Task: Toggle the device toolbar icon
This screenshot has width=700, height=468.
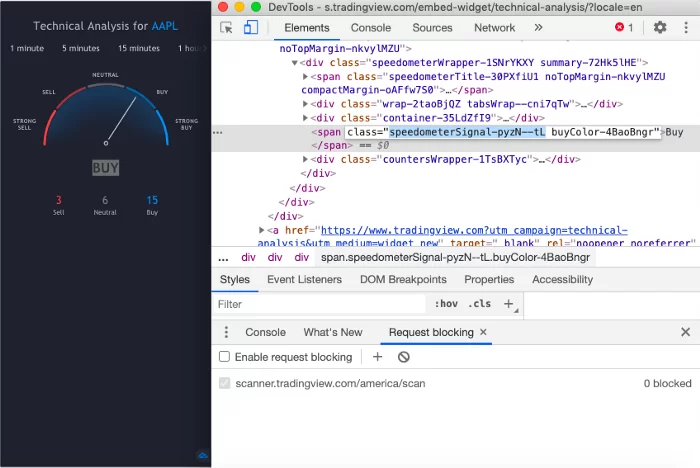Action: pyautogui.click(x=251, y=28)
